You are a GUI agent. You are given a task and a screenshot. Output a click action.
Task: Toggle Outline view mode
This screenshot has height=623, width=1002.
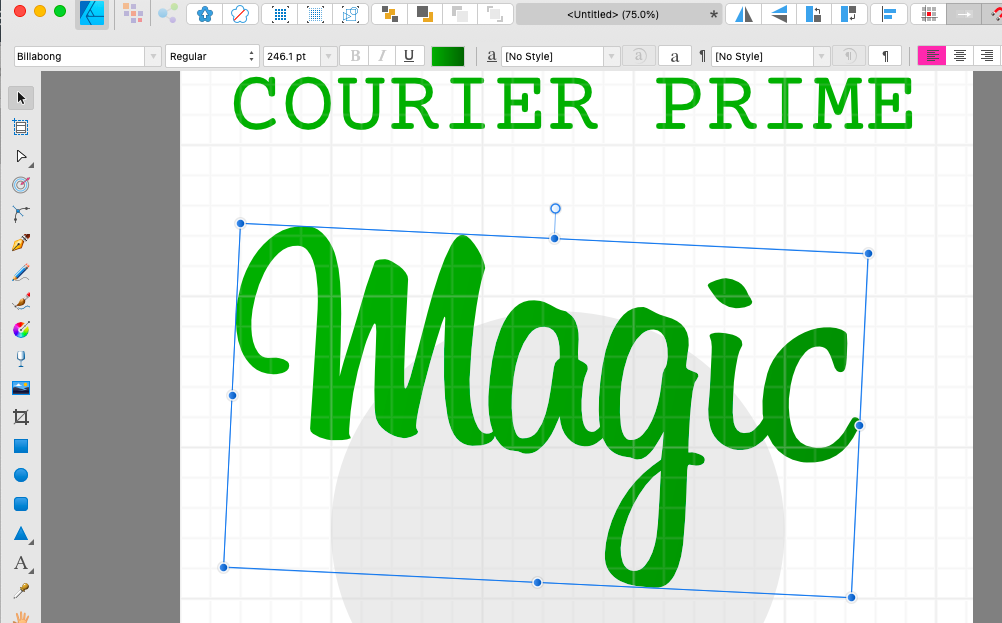click(x=350, y=14)
